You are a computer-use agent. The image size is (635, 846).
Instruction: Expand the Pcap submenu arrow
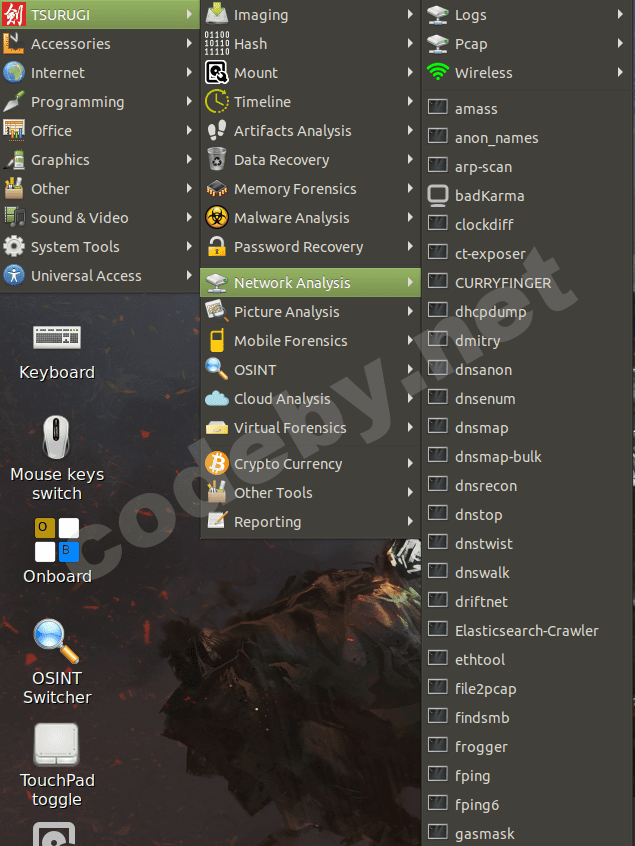click(x=620, y=44)
